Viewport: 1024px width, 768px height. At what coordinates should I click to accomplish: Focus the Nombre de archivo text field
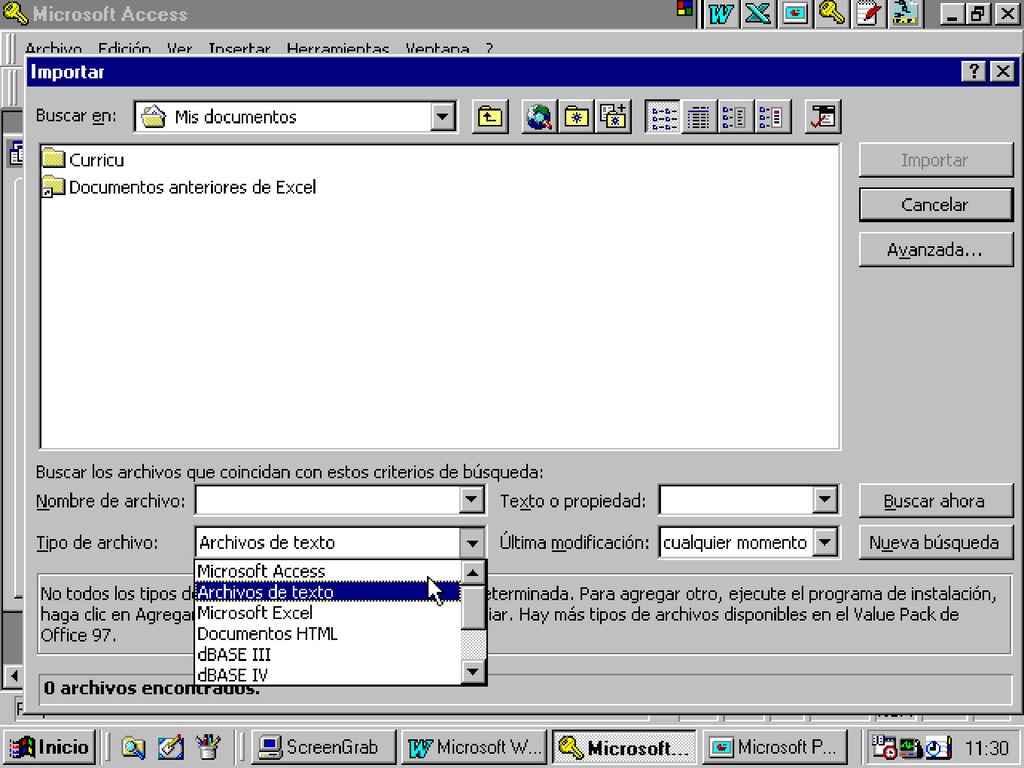[x=328, y=501]
